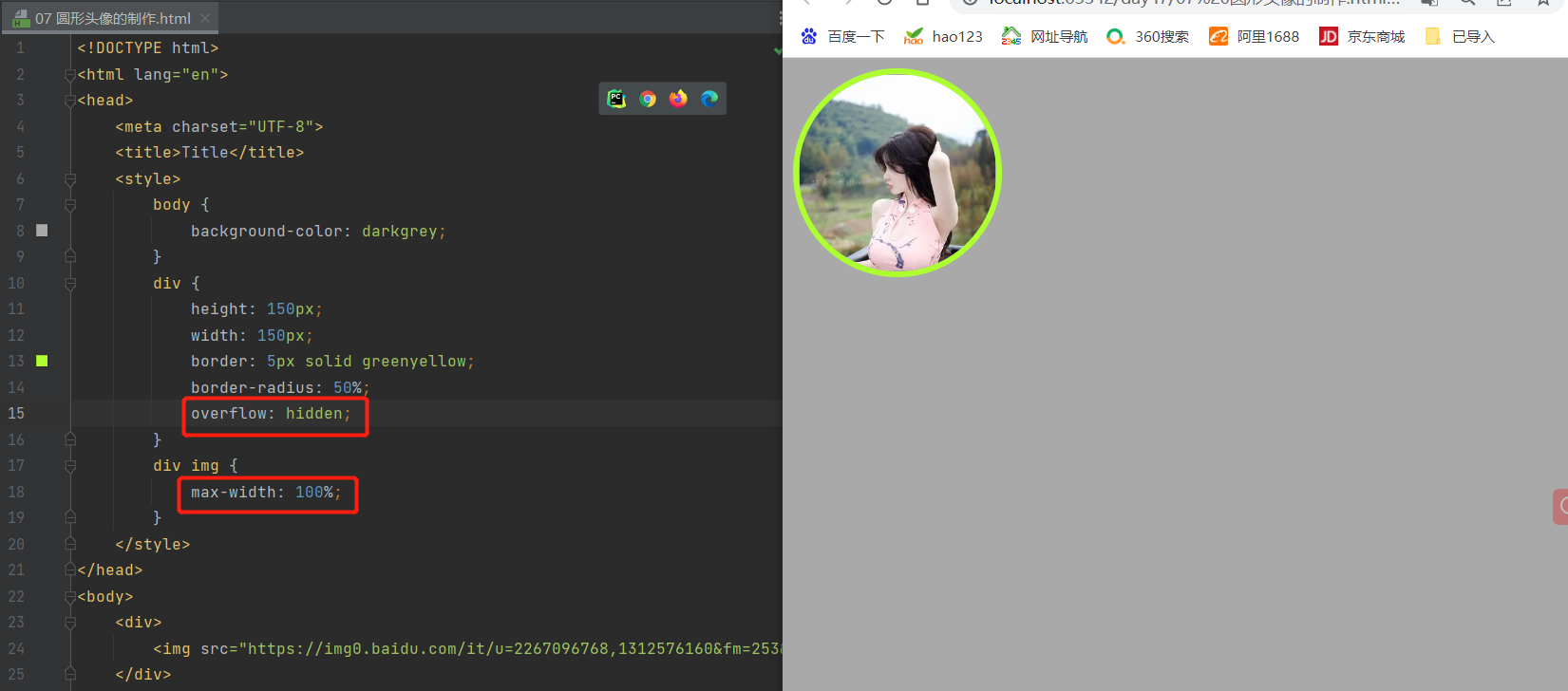
Task: Collapse the html tag fold marker on line 2
Action: tap(70, 74)
